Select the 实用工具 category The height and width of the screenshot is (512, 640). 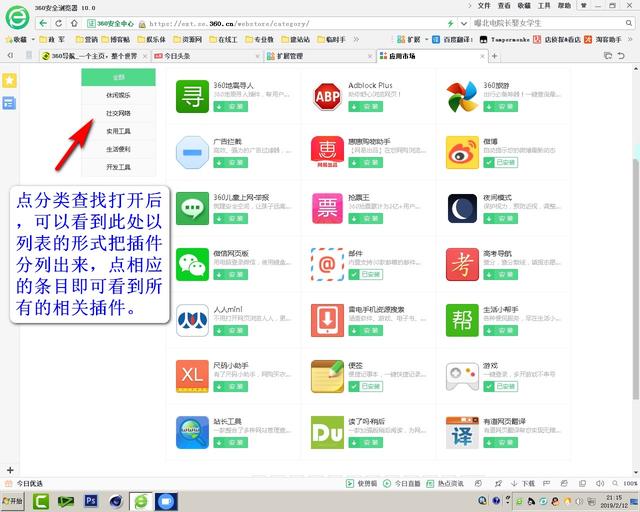(x=118, y=131)
